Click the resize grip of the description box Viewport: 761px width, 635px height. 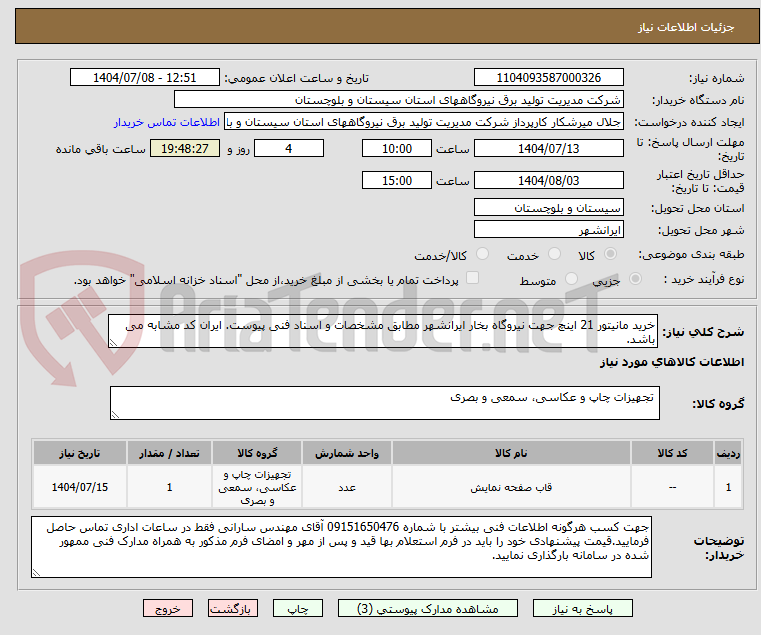click(x=113, y=343)
